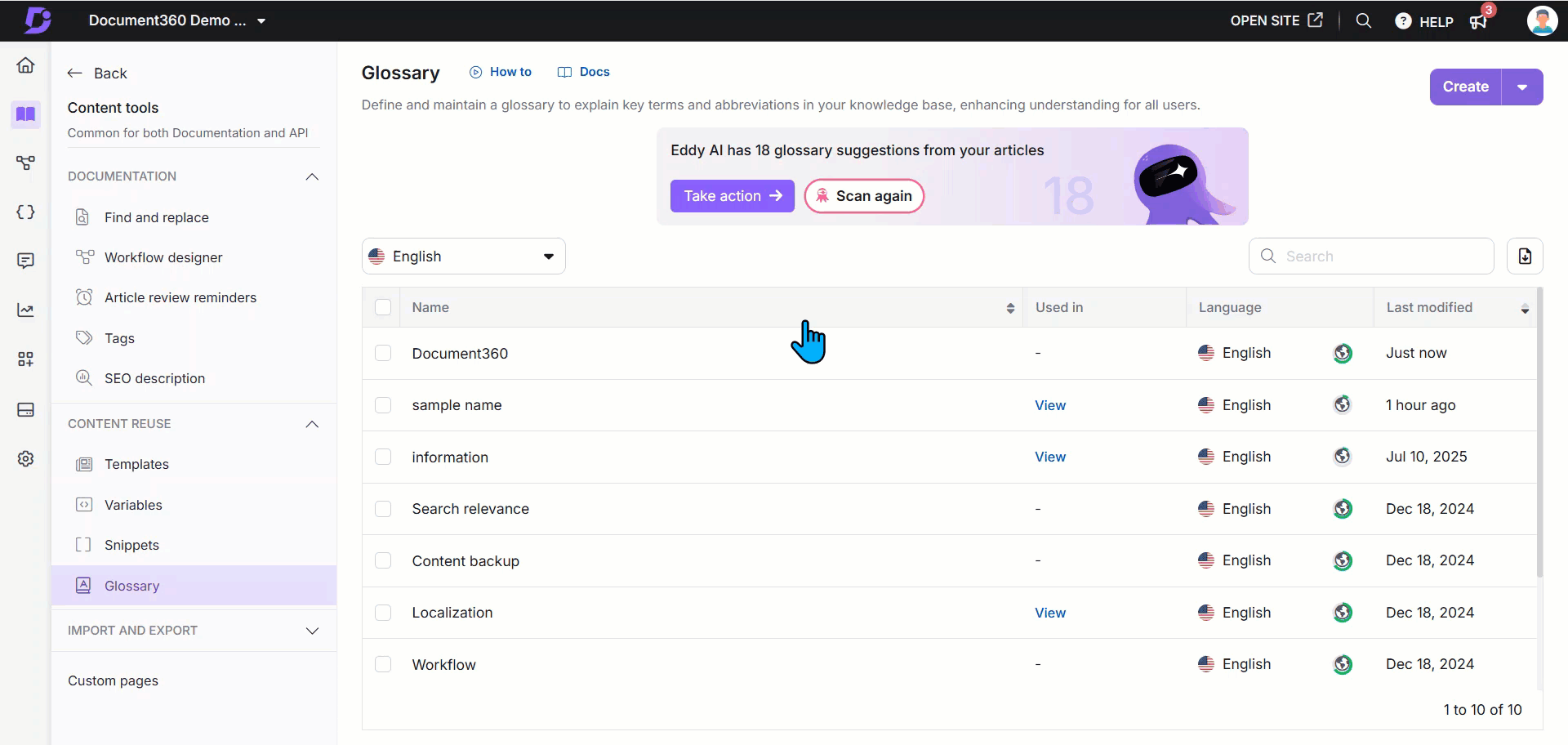This screenshot has width=1568, height=745.
Task: Open SEO description menu item
Action: pos(194,378)
